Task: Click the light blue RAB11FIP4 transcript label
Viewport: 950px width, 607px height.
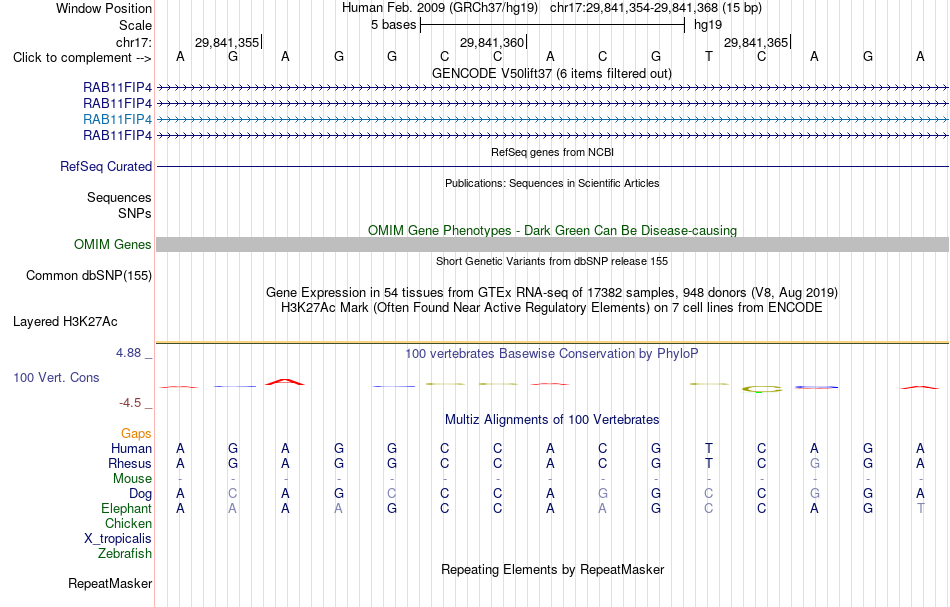Action: click(x=118, y=119)
